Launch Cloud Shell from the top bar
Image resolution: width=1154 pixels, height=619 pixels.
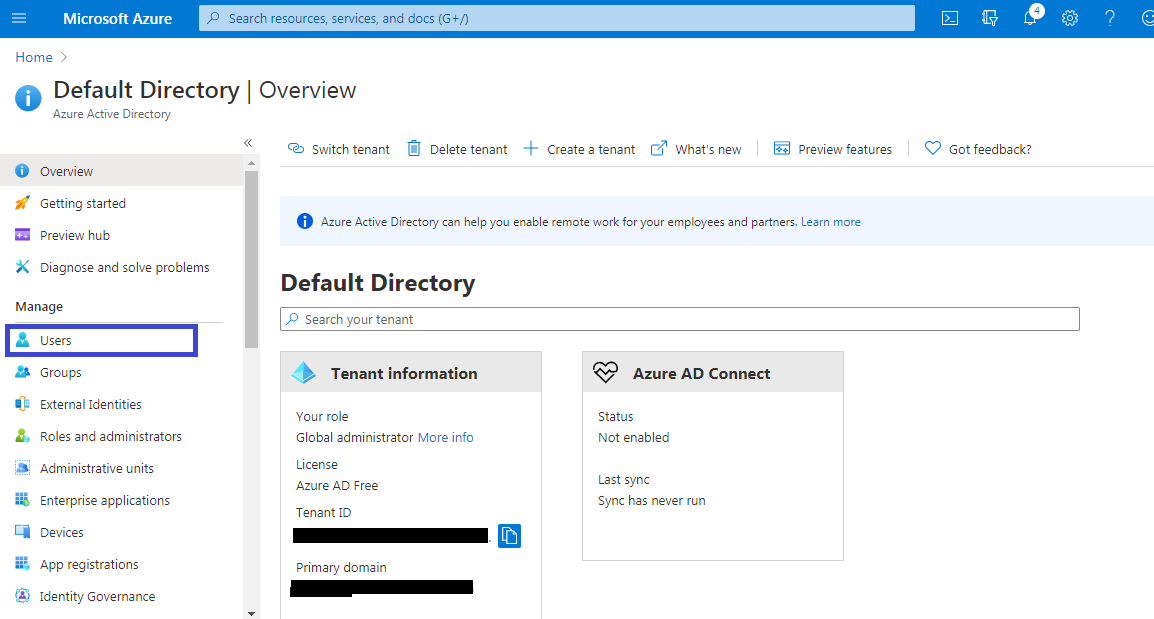click(950, 18)
